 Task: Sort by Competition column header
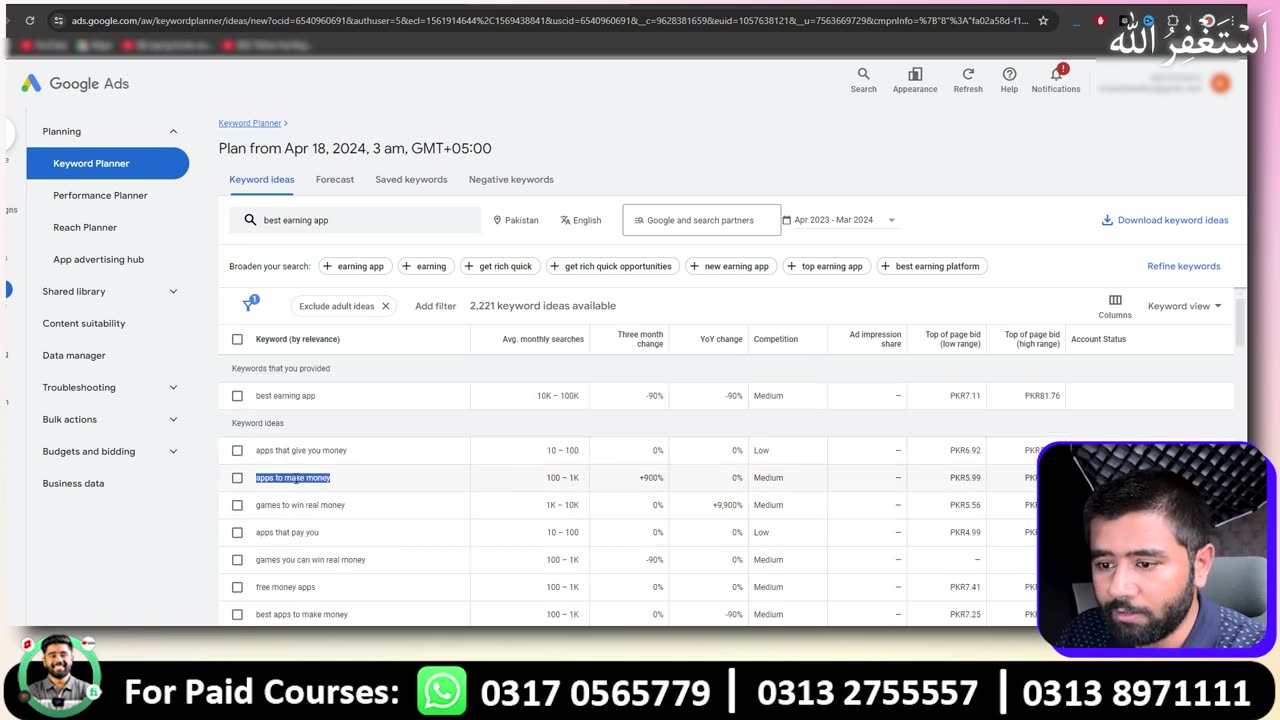coord(776,339)
